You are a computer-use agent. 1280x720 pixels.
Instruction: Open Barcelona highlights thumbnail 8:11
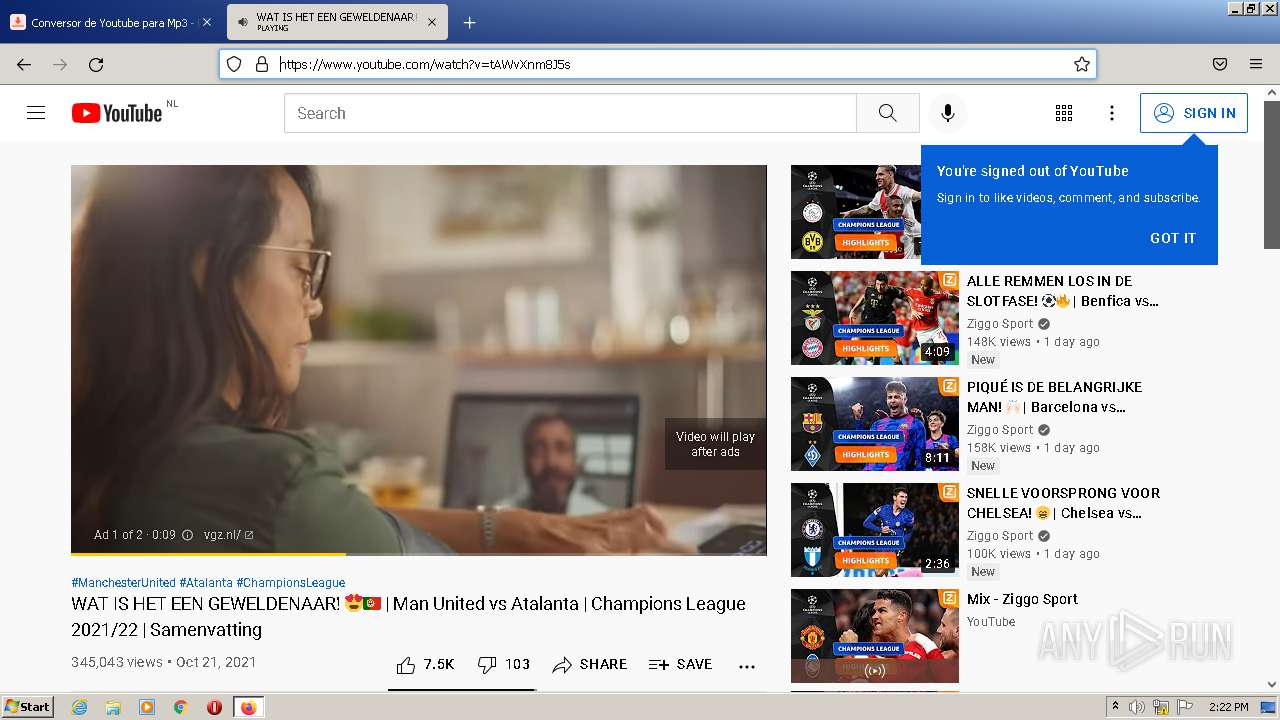(x=875, y=424)
